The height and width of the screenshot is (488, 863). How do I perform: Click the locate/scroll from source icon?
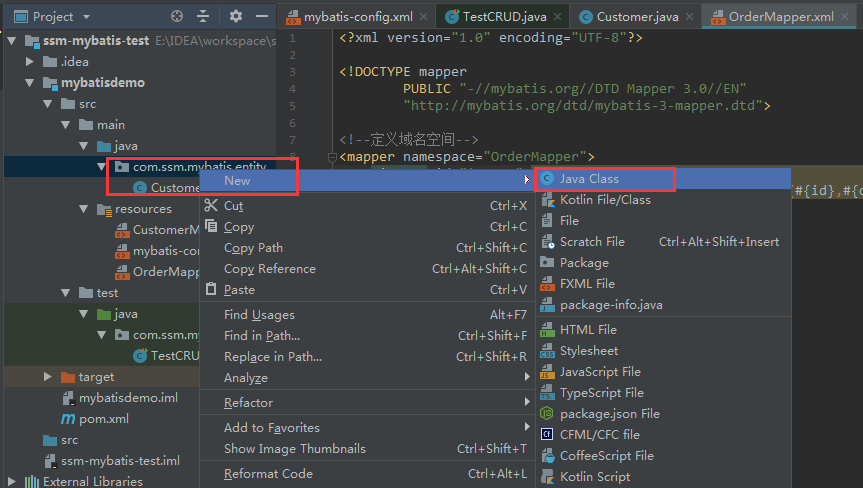[177, 17]
